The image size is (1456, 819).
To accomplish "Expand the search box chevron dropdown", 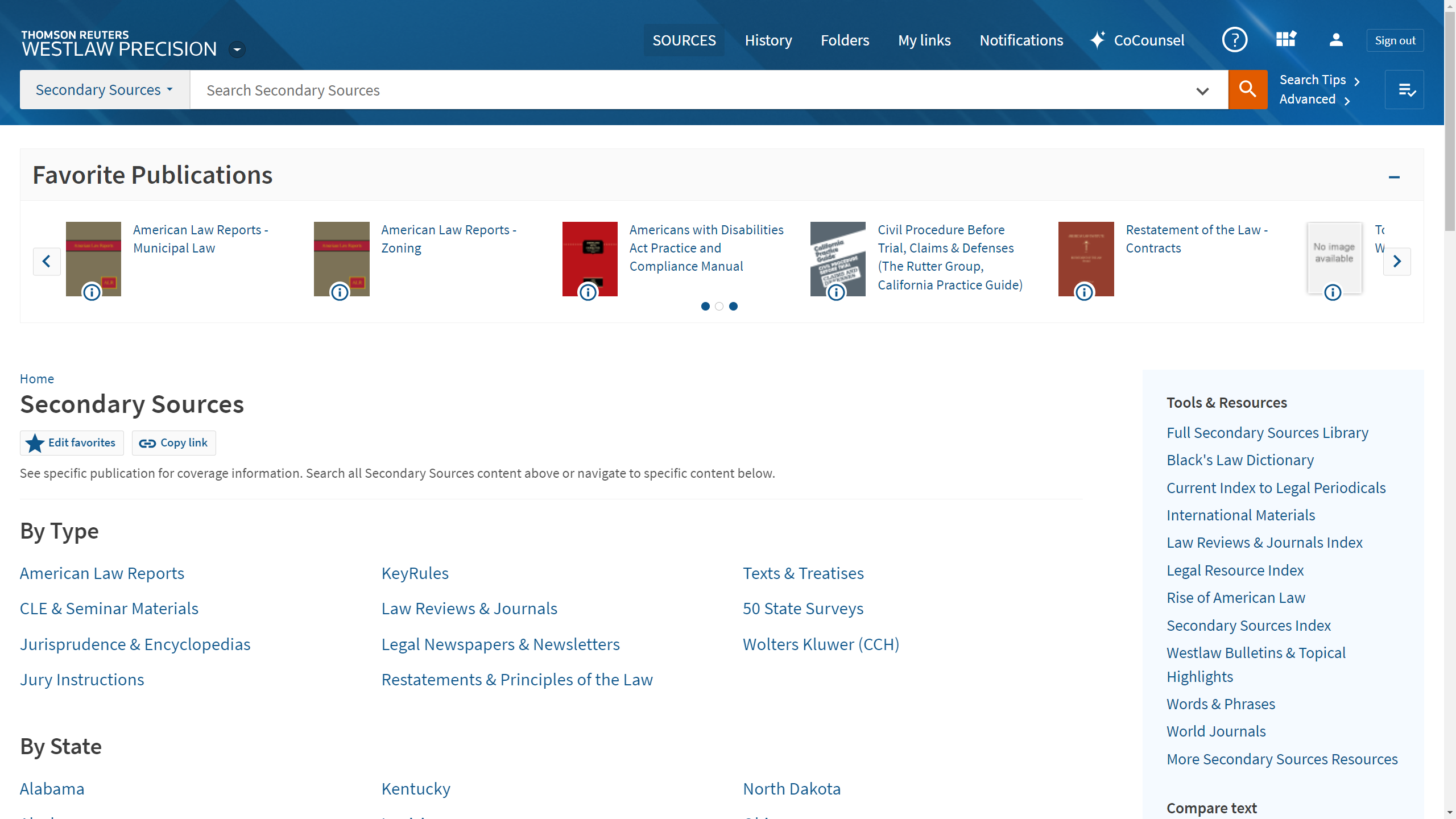I will [1202, 90].
